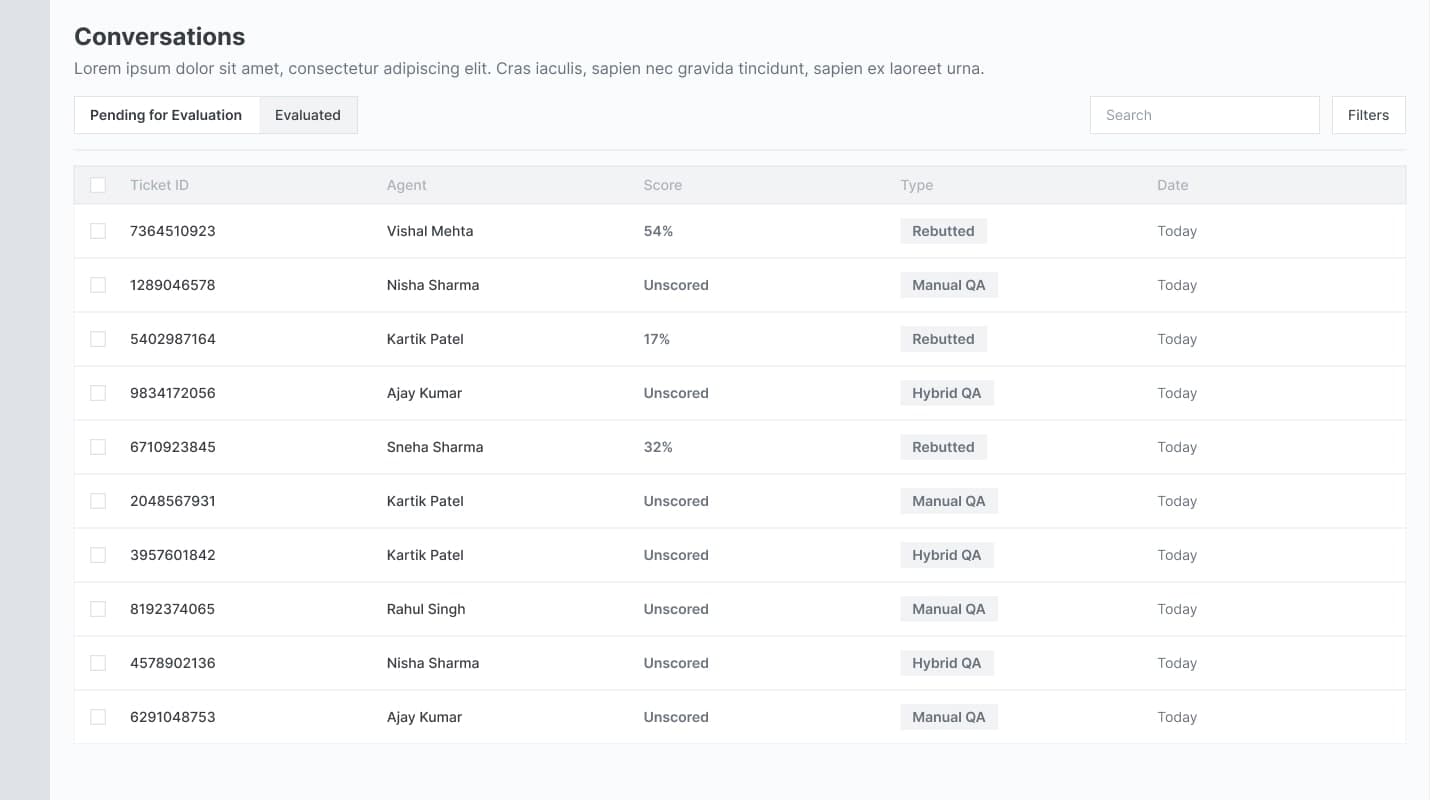
Task: Click the 54% score value
Action: [x=658, y=231]
